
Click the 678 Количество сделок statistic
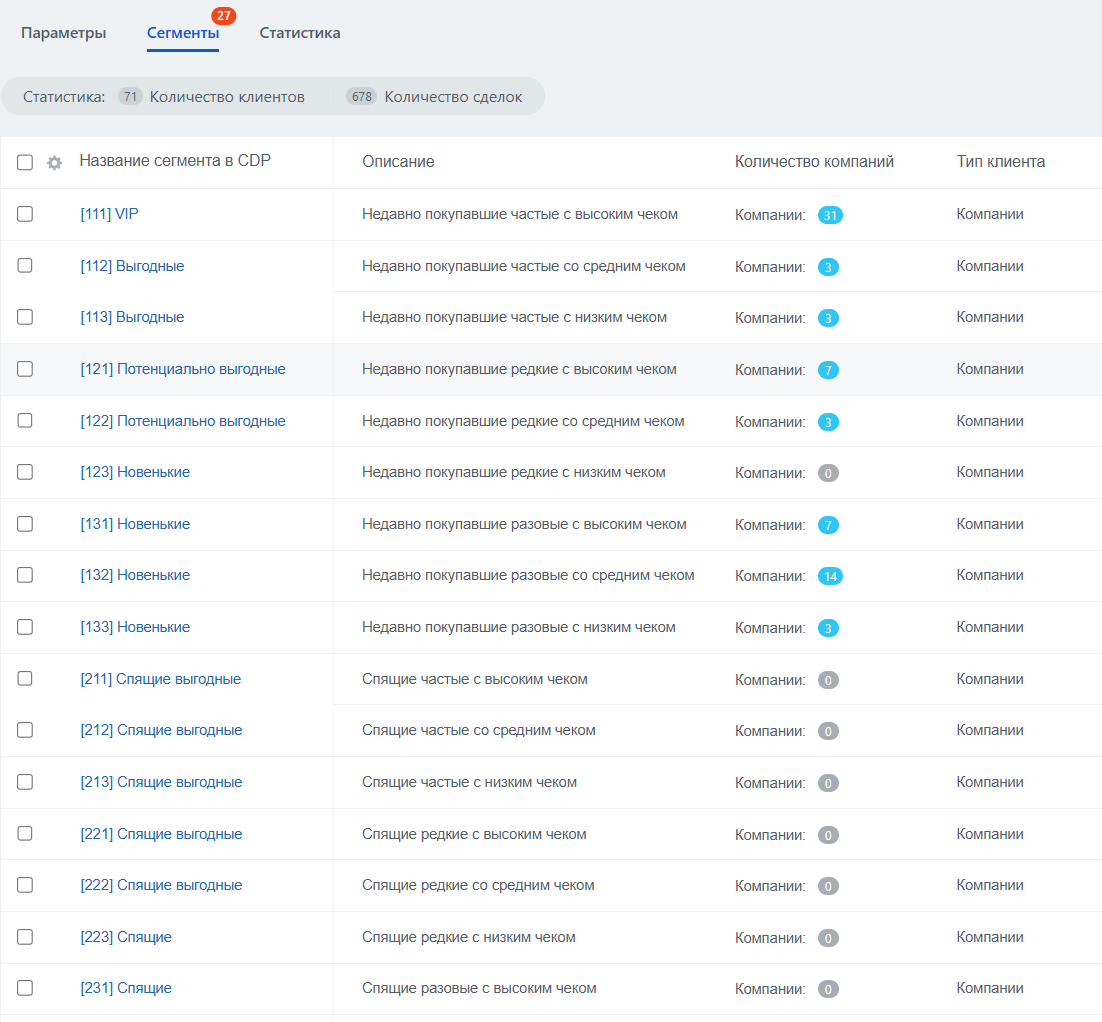[434, 96]
